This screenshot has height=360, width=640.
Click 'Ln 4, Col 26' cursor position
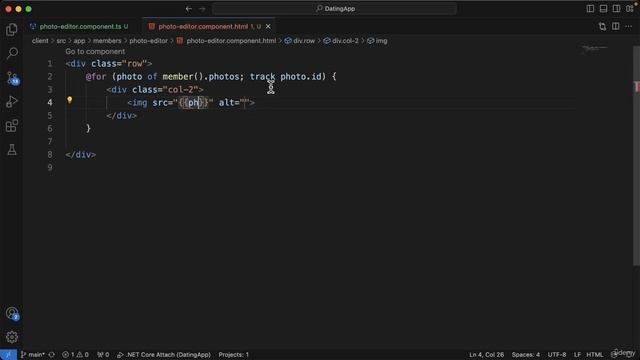487,355
